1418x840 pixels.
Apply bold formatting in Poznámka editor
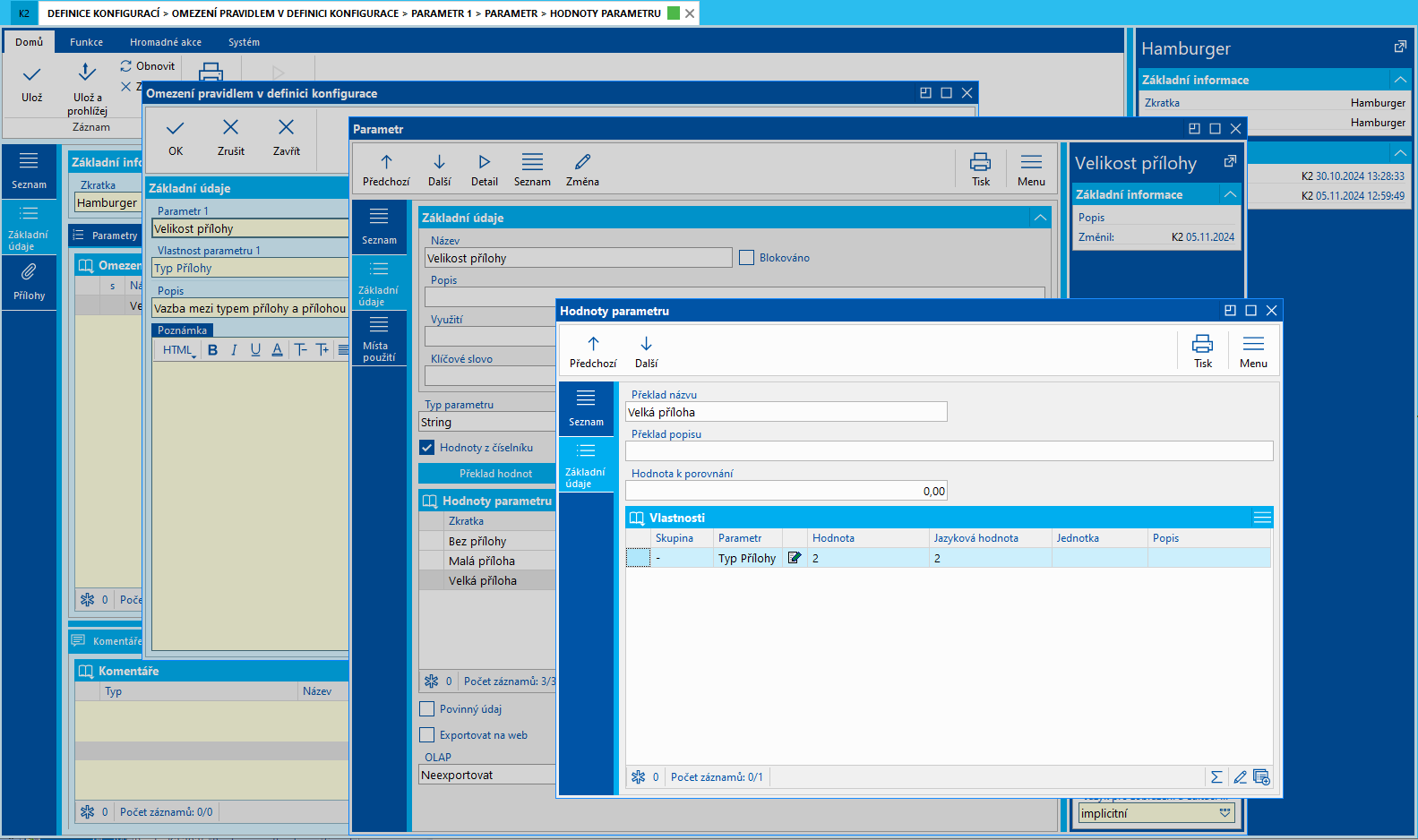[x=212, y=350]
